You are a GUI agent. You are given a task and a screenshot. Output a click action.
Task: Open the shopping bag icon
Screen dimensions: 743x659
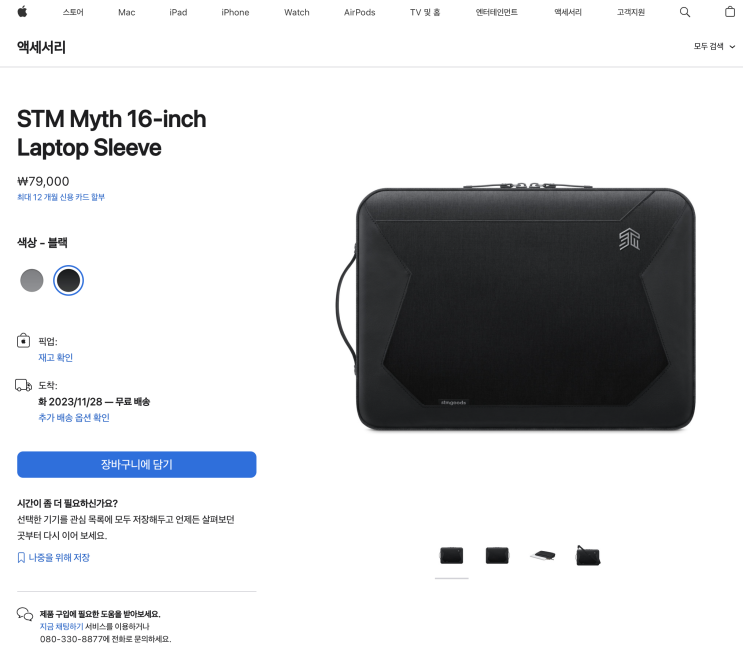[730, 12]
